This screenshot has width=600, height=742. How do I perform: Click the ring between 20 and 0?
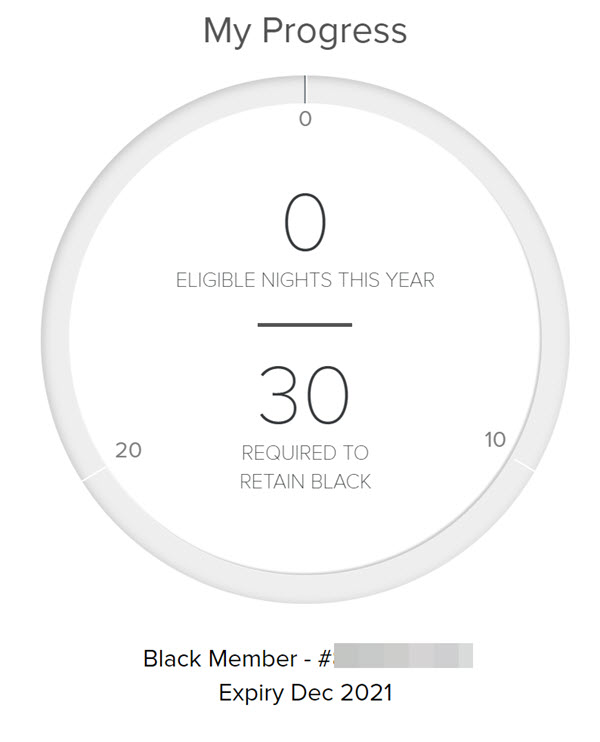click(90, 214)
